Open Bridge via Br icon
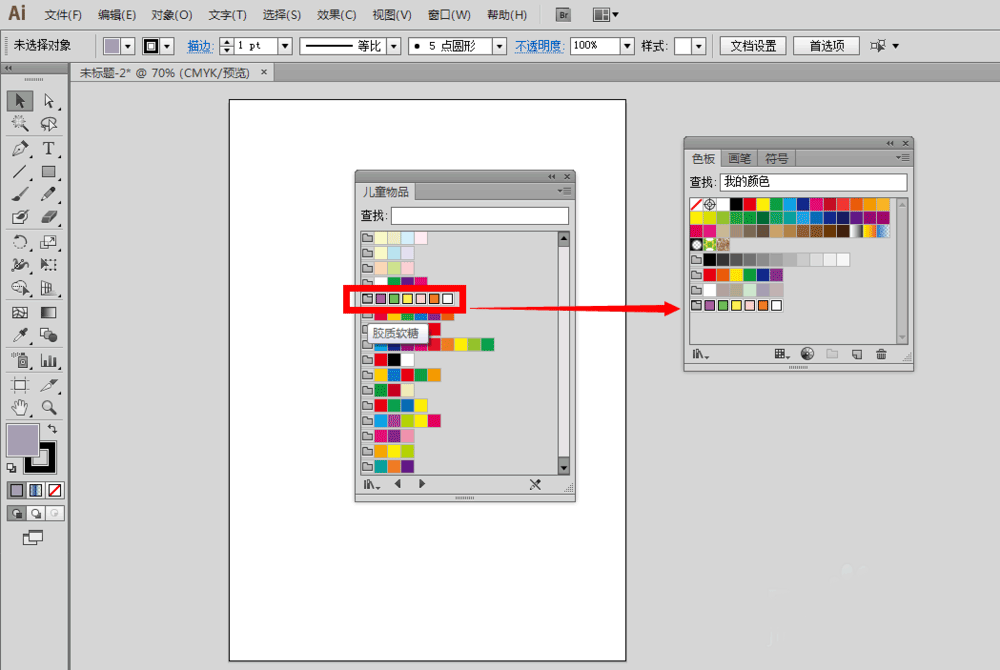Image resolution: width=1000 pixels, height=670 pixels. tap(562, 15)
